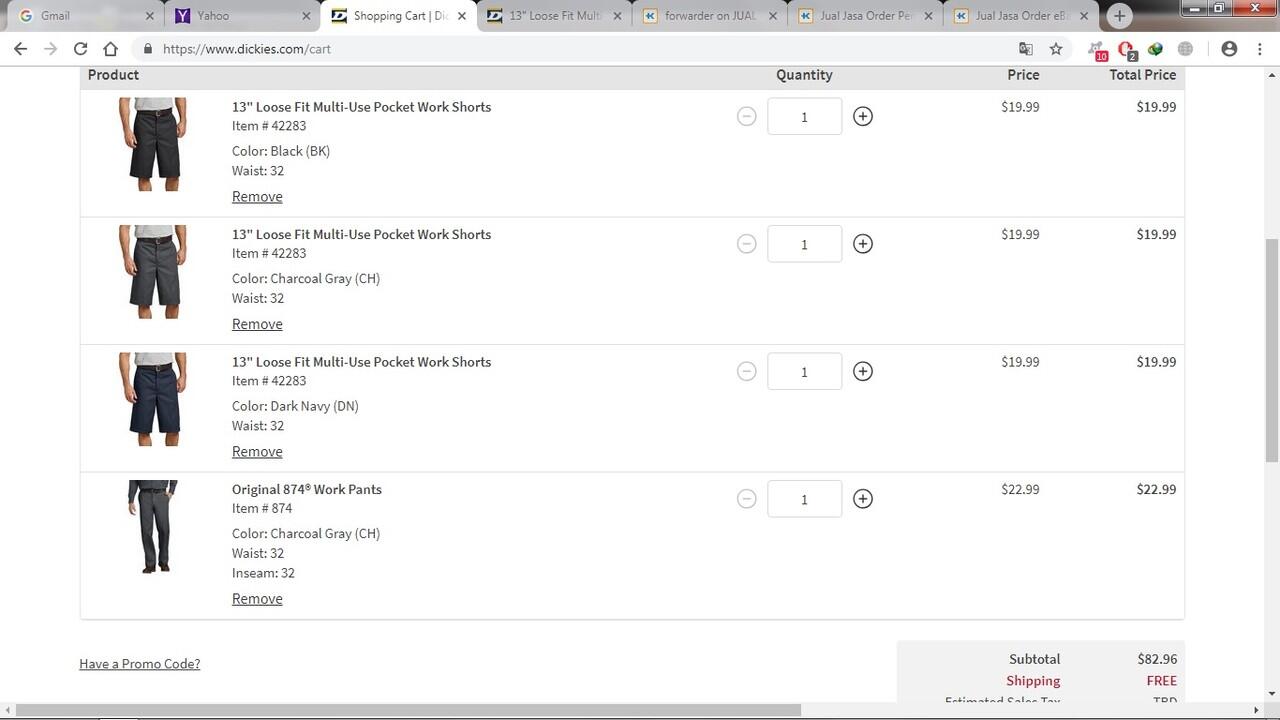The height and width of the screenshot is (720, 1280).
Task: Open Chrome three-dot menu
Action: pos(1259,48)
